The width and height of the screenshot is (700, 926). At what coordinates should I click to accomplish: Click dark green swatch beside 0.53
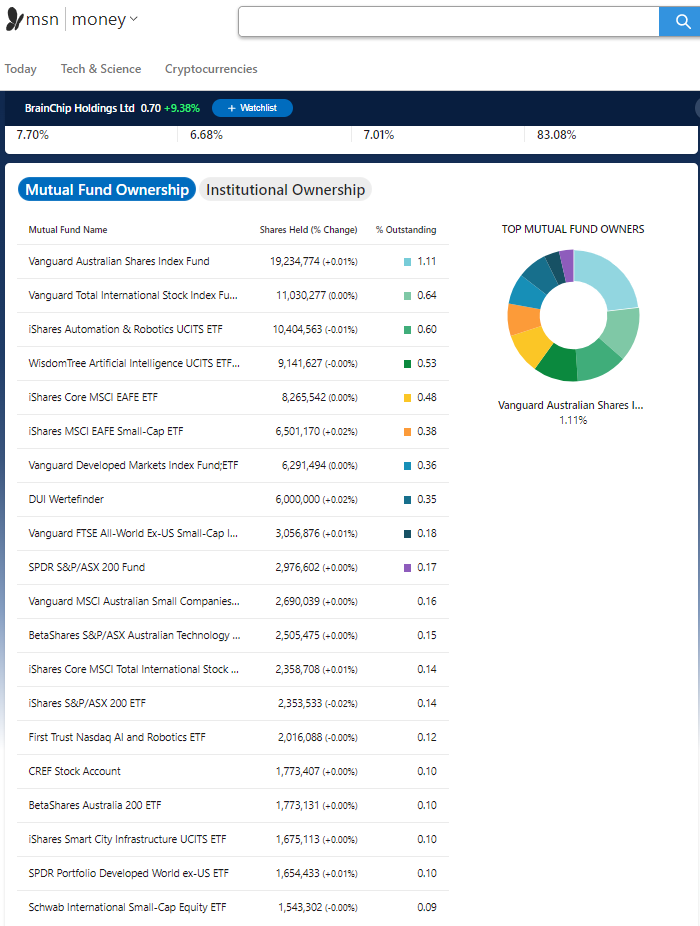(407, 364)
